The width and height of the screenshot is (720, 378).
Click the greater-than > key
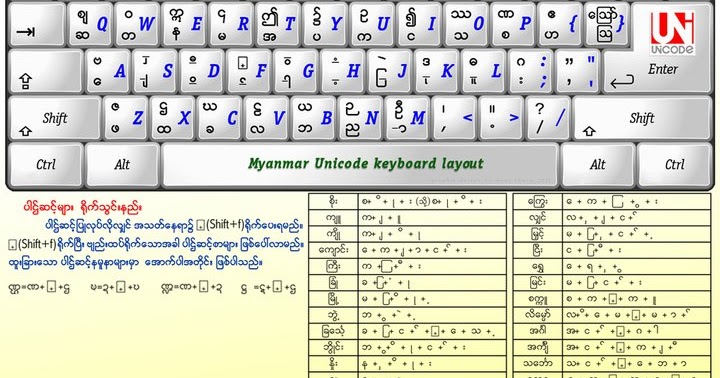point(501,118)
